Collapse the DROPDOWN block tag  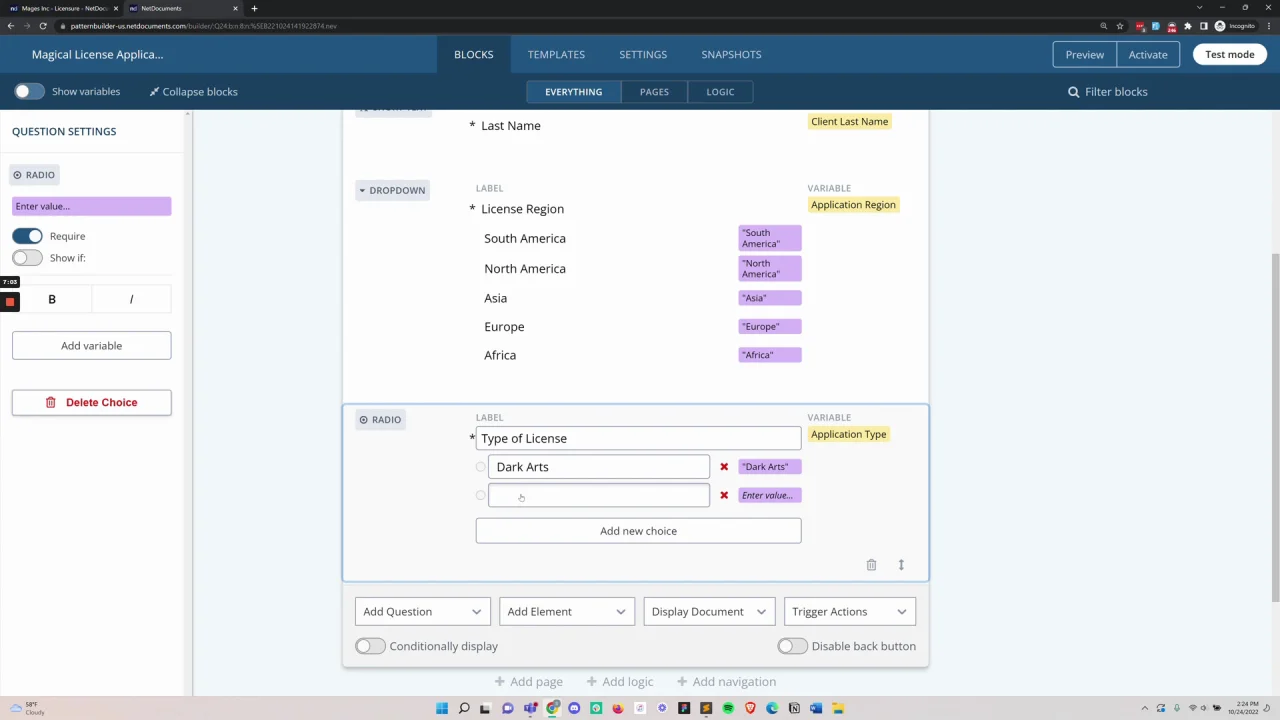click(x=393, y=190)
